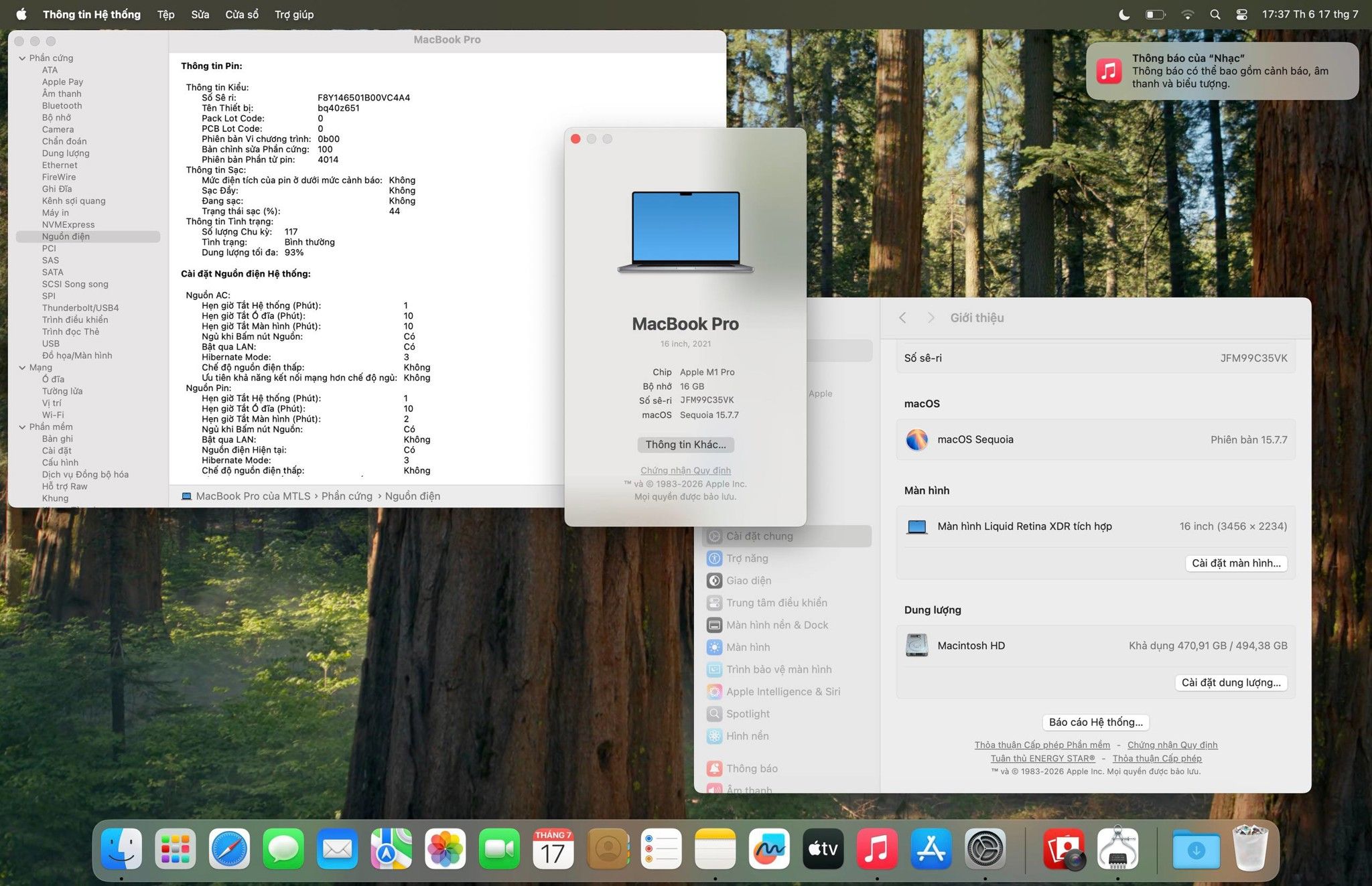Select Bluetooth in the System Information sidebar
Viewport: 1372px width, 886px height.
point(62,106)
